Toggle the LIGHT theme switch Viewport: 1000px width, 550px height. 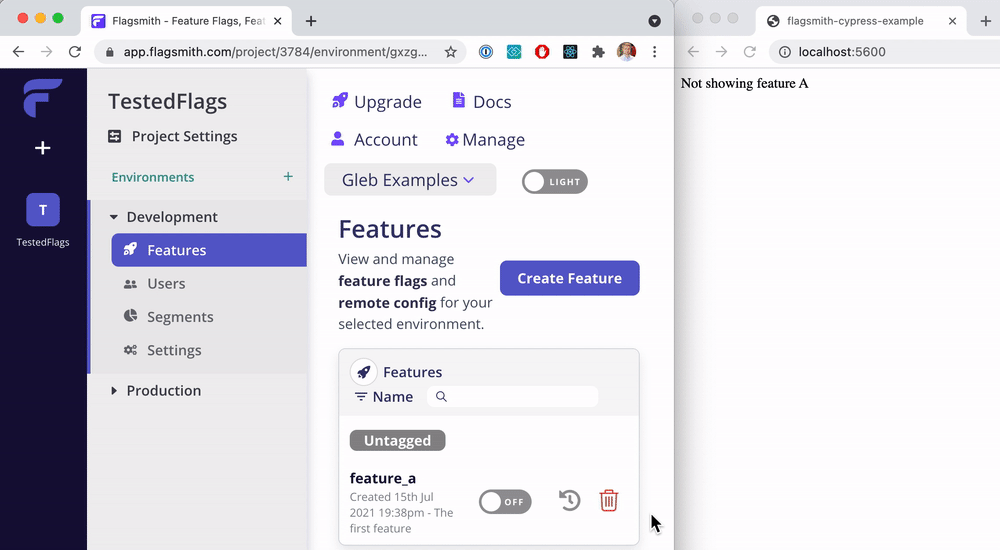coord(554,182)
